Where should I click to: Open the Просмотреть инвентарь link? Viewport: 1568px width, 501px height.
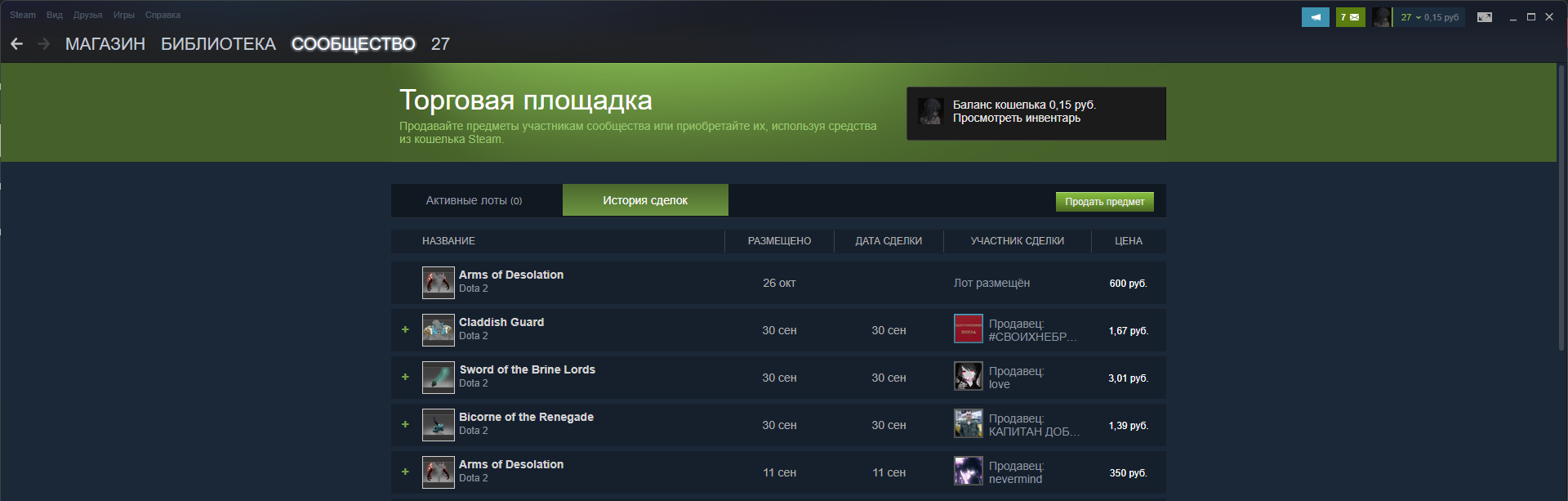(x=1016, y=119)
